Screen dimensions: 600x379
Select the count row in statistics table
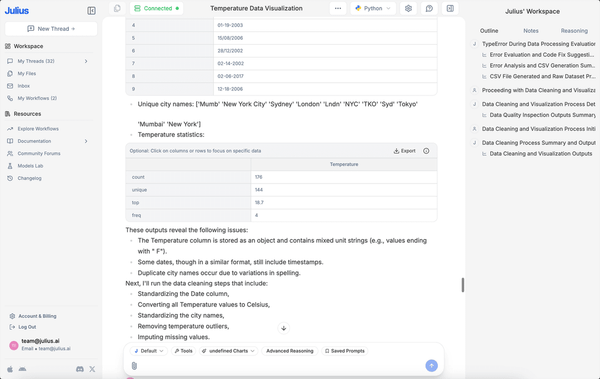281,177
